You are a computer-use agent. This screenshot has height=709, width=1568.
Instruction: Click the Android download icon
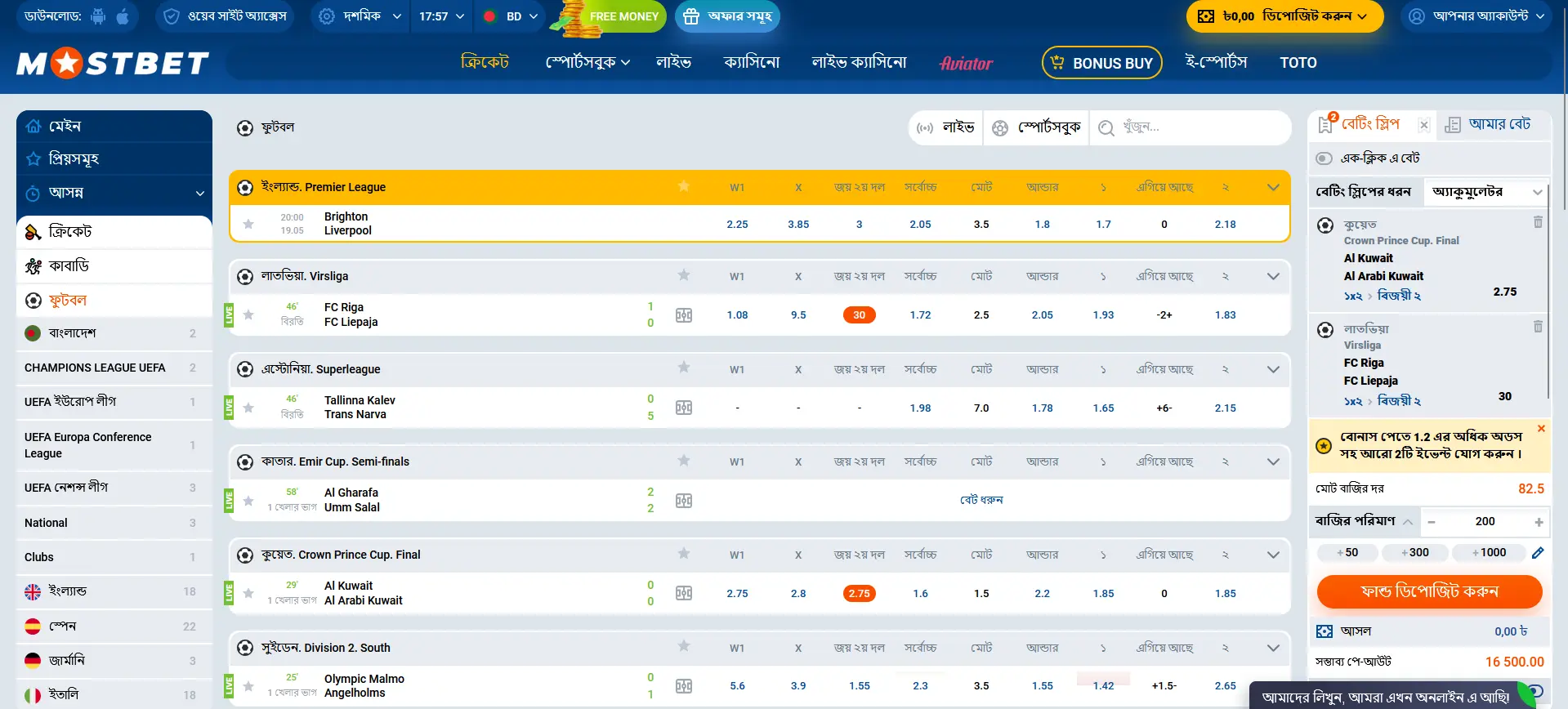click(98, 16)
